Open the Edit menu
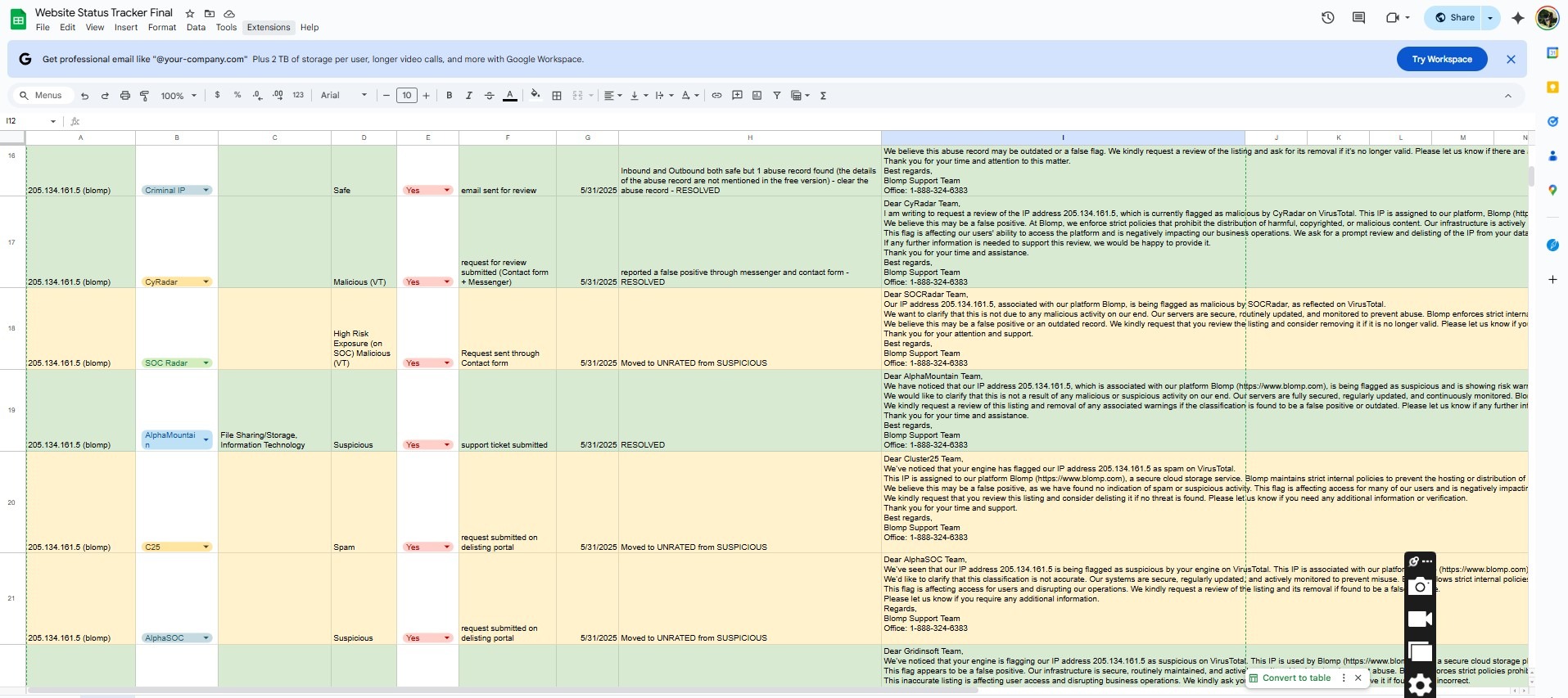The width and height of the screenshot is (1568, 698). (67, 27)
